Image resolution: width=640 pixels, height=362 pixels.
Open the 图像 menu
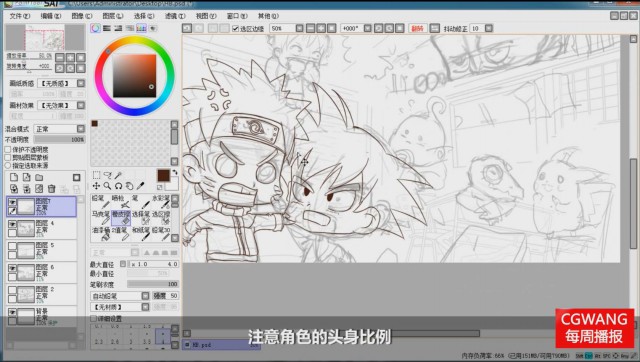(82, 16)
